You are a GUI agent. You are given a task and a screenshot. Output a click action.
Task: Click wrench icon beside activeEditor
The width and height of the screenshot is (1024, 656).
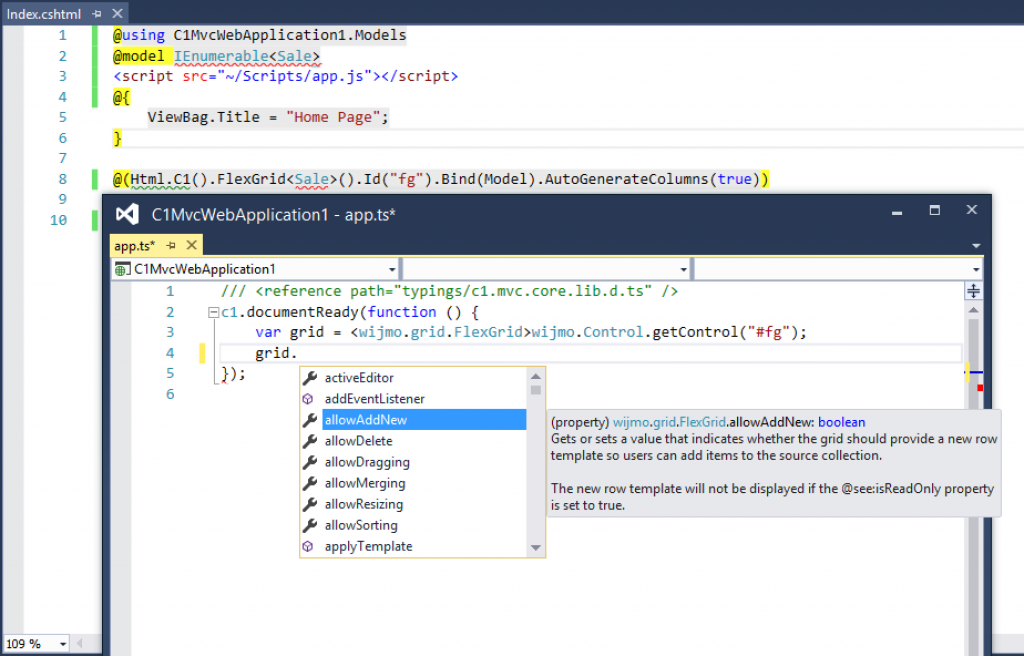point(310,378)
